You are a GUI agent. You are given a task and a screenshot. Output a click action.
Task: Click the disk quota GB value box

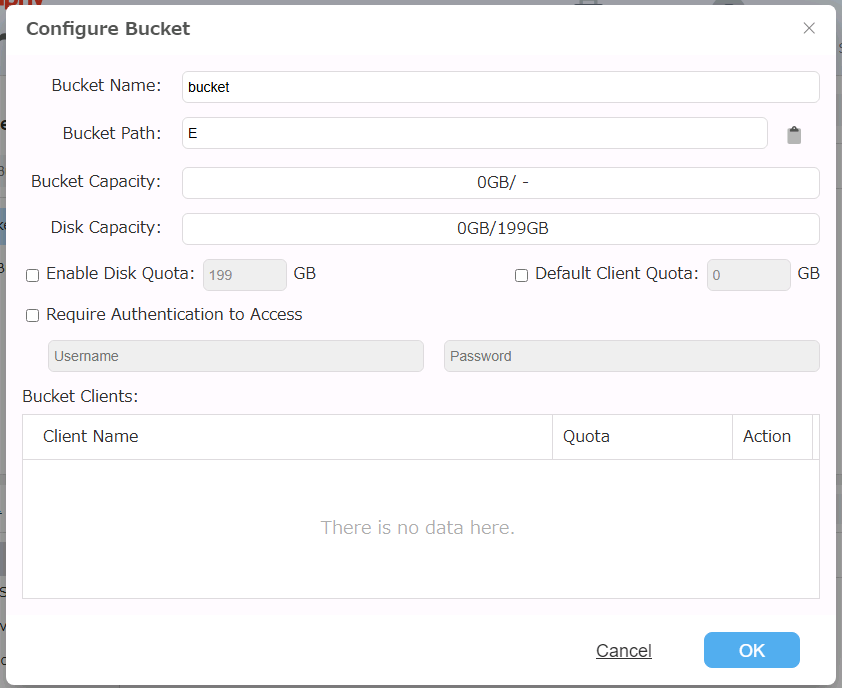pos(244,275)
